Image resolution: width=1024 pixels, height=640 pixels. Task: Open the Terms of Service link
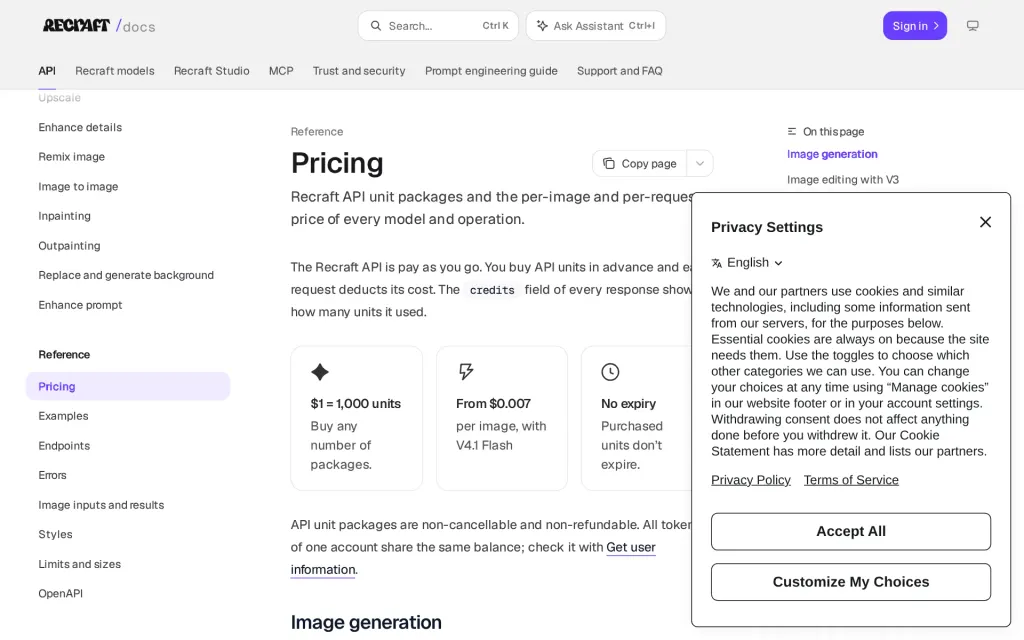point(851,480)
